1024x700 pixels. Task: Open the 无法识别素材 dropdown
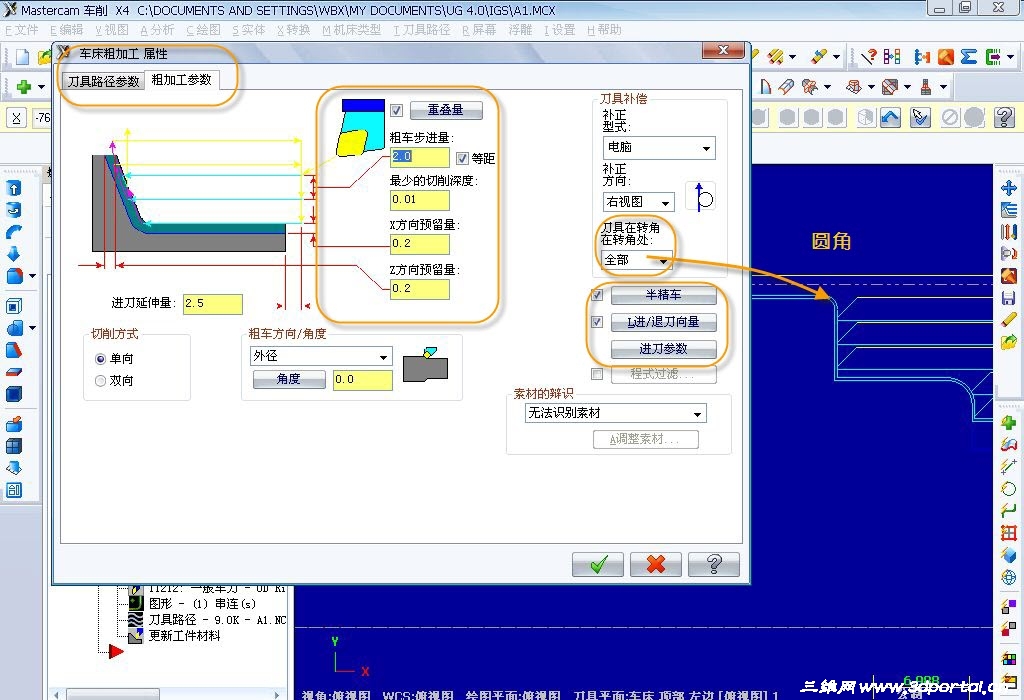[x=616, y=413]
